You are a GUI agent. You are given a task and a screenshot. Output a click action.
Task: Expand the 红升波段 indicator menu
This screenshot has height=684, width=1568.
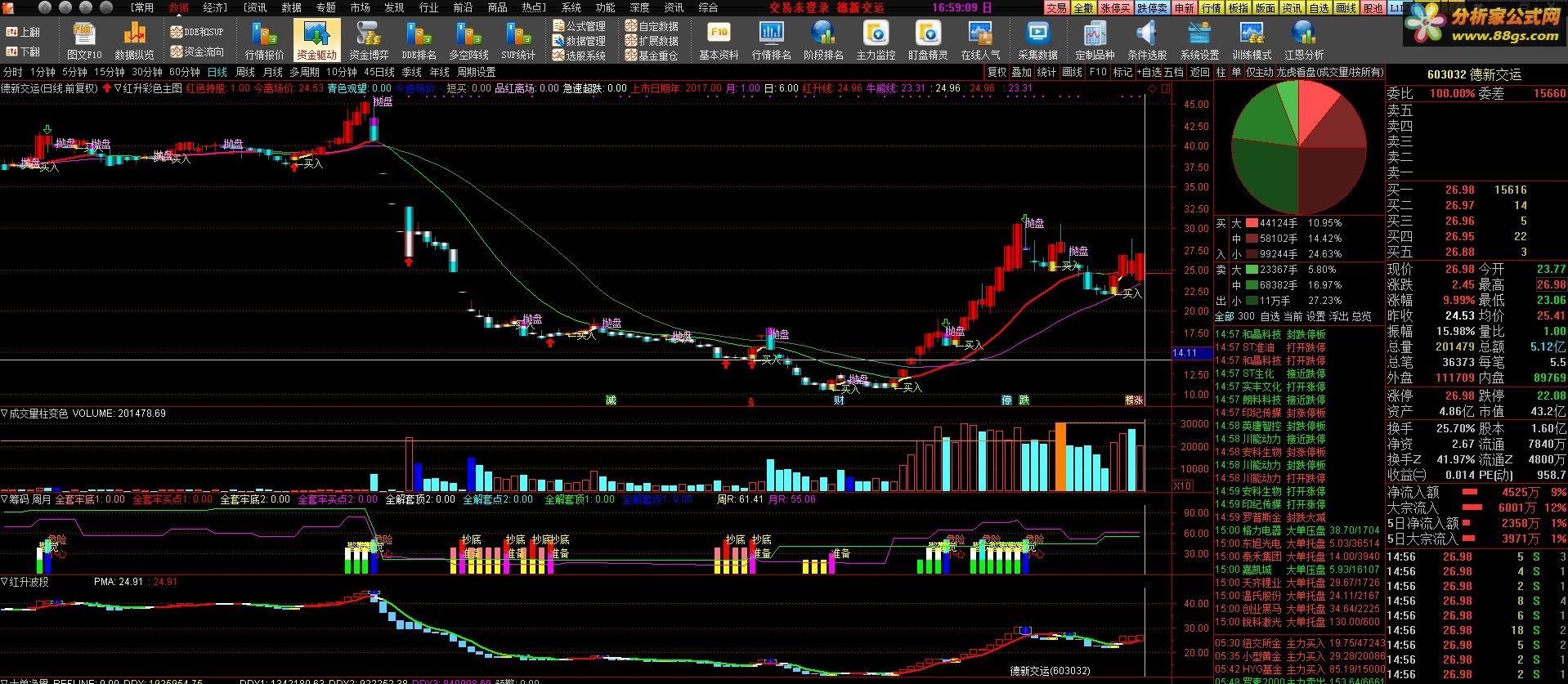(x=5, y=582)
